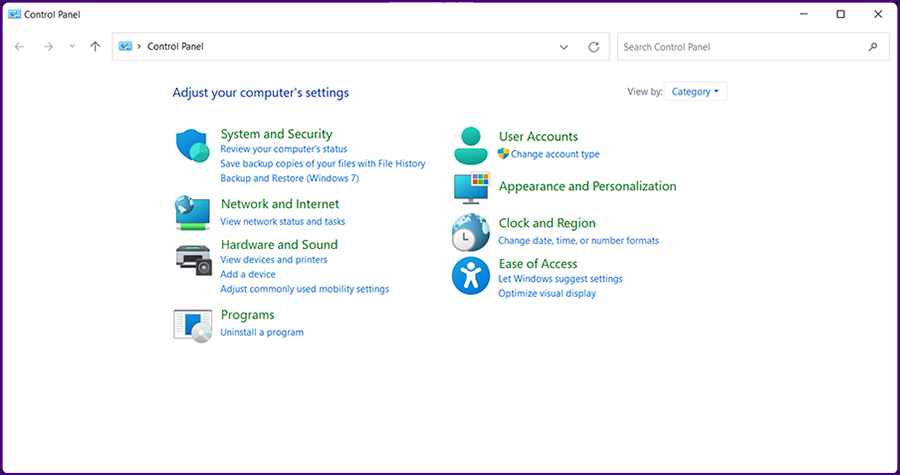Click the Appearance and Personalization monitor icon
Screen dimensions: 900x475
(471, 188)
